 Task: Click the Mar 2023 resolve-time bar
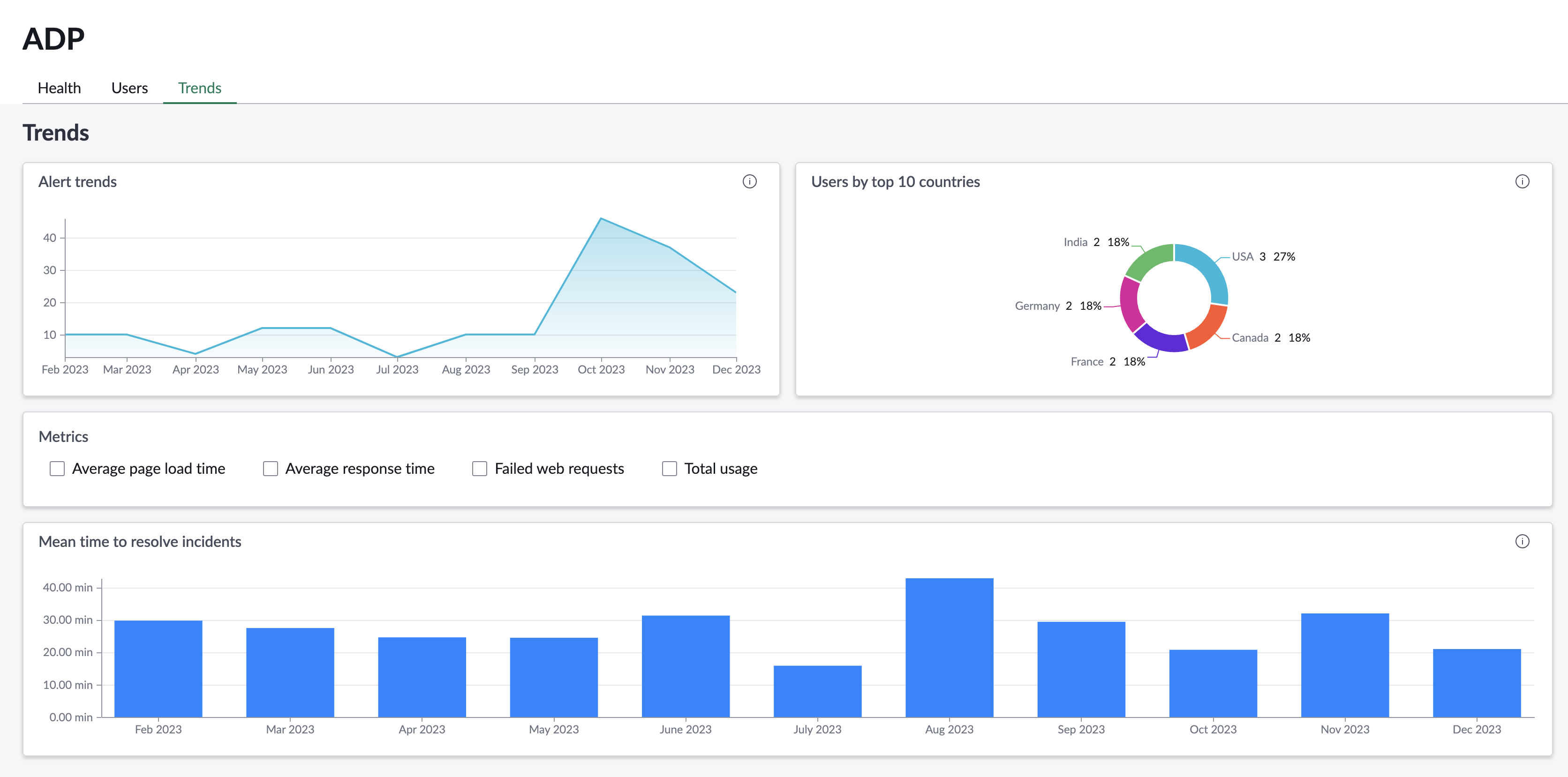[290, 672]
